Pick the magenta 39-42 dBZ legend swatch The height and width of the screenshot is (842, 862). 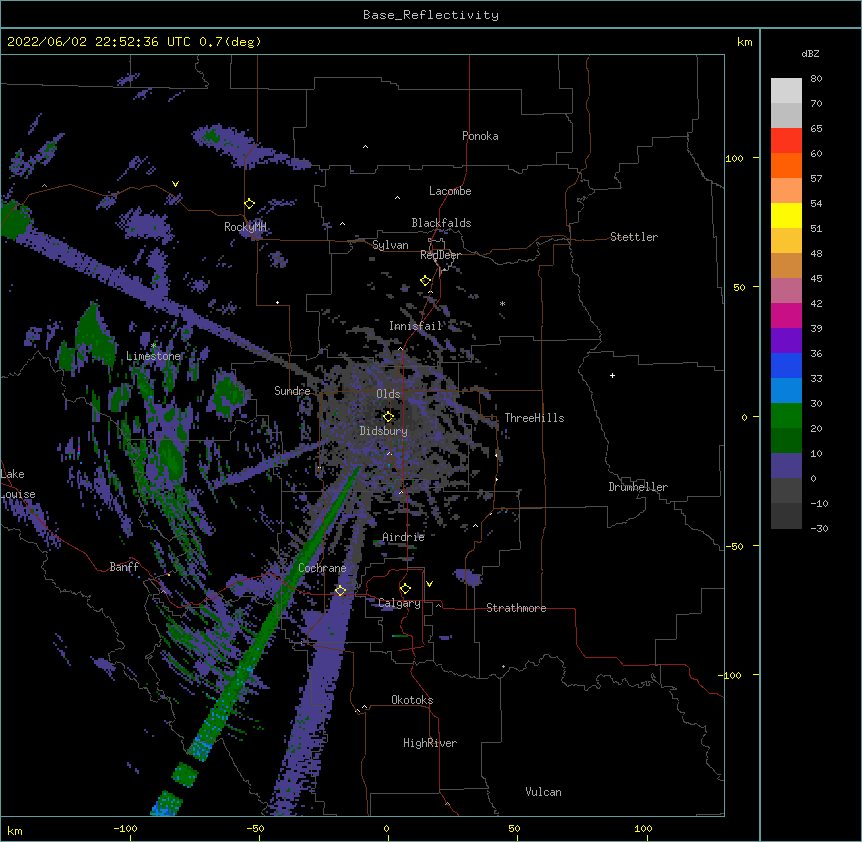pyautogui.click(x=786, y=315)
